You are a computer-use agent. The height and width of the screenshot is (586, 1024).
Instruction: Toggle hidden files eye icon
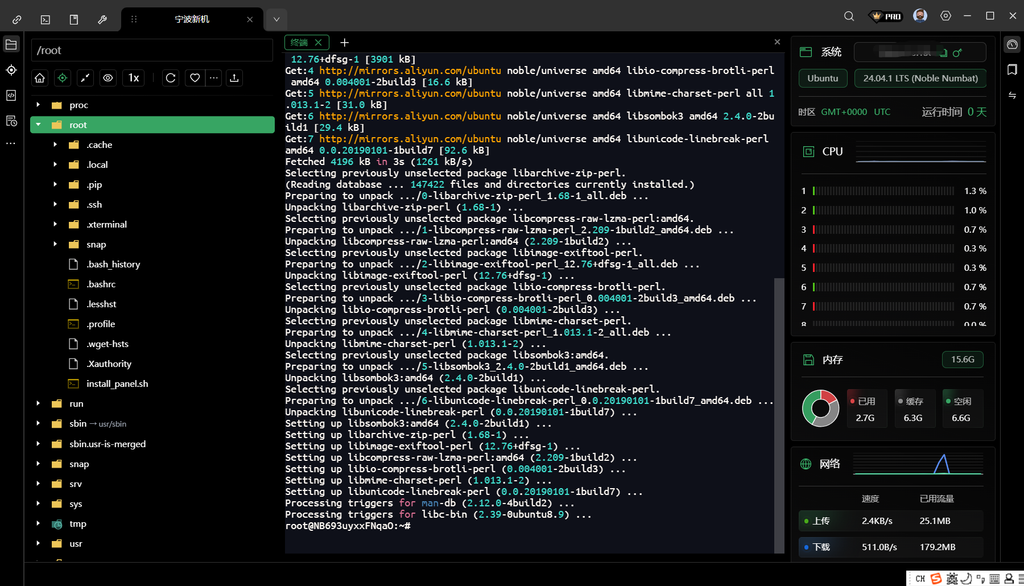coord(108,78)
